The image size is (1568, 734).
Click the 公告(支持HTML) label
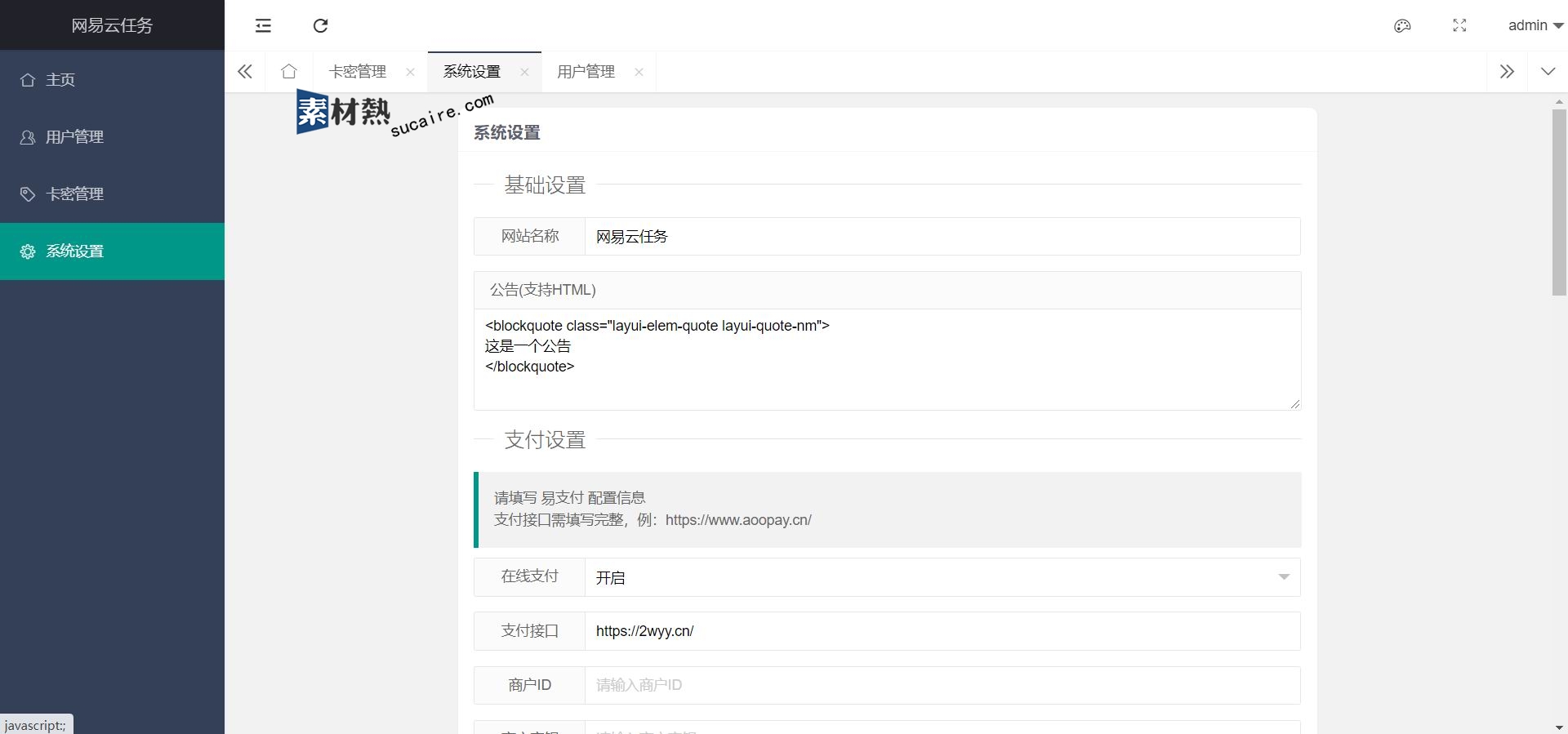(543, 290)
